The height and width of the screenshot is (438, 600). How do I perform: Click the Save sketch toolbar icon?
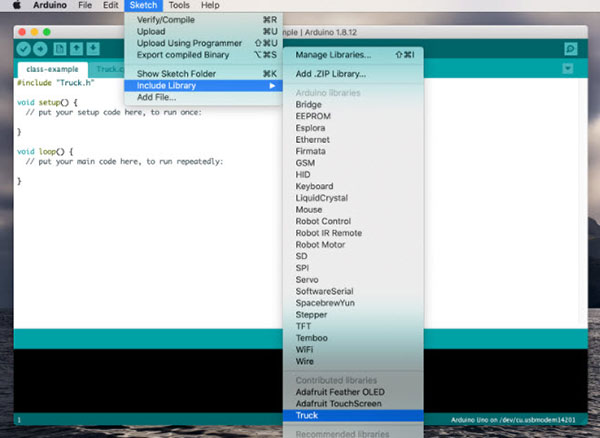93,48
